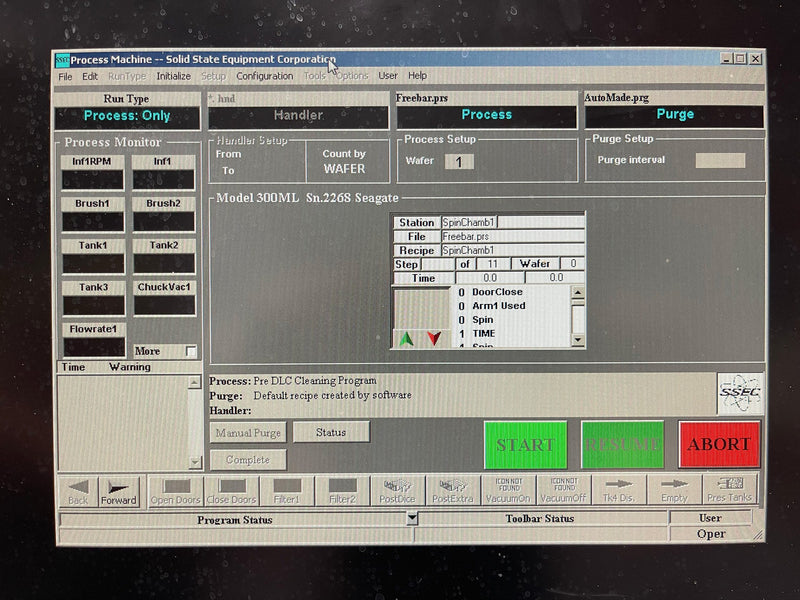Click the PostDice toolbar icon
The image size is (800, 600).
click(397, 491)
